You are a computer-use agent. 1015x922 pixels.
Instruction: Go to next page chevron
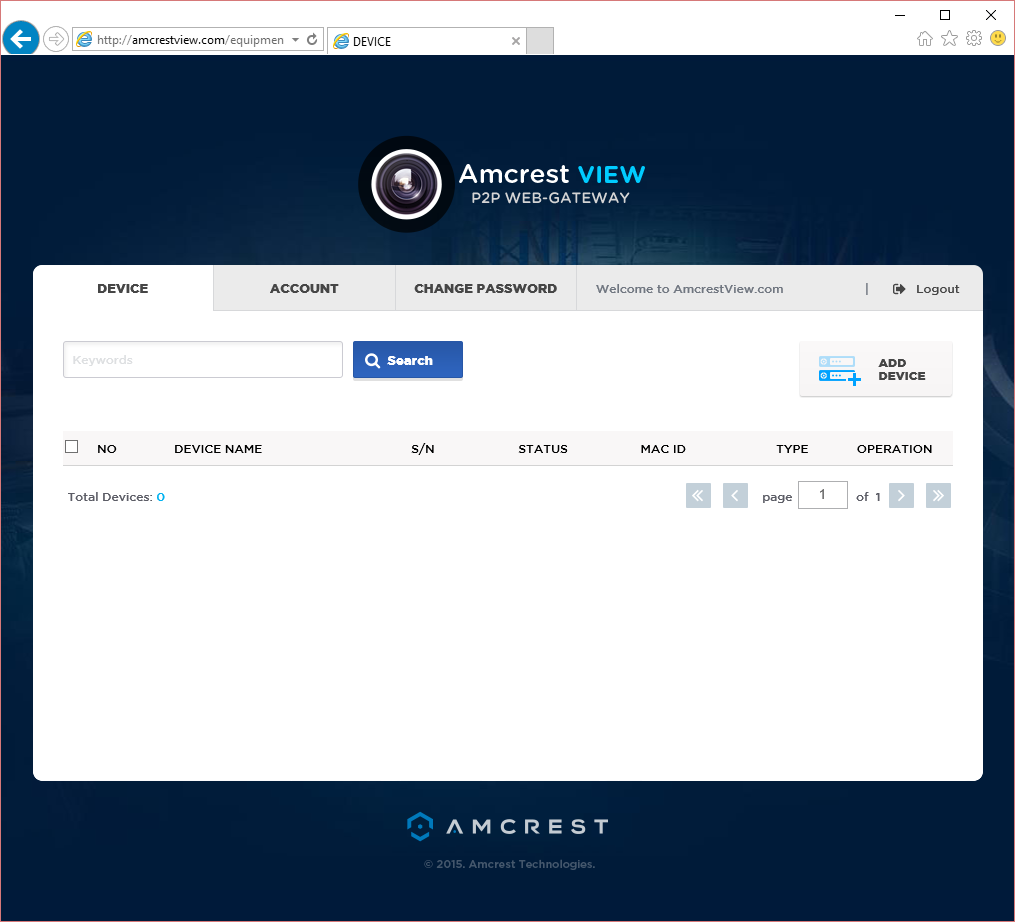click(x=901, y=496)
